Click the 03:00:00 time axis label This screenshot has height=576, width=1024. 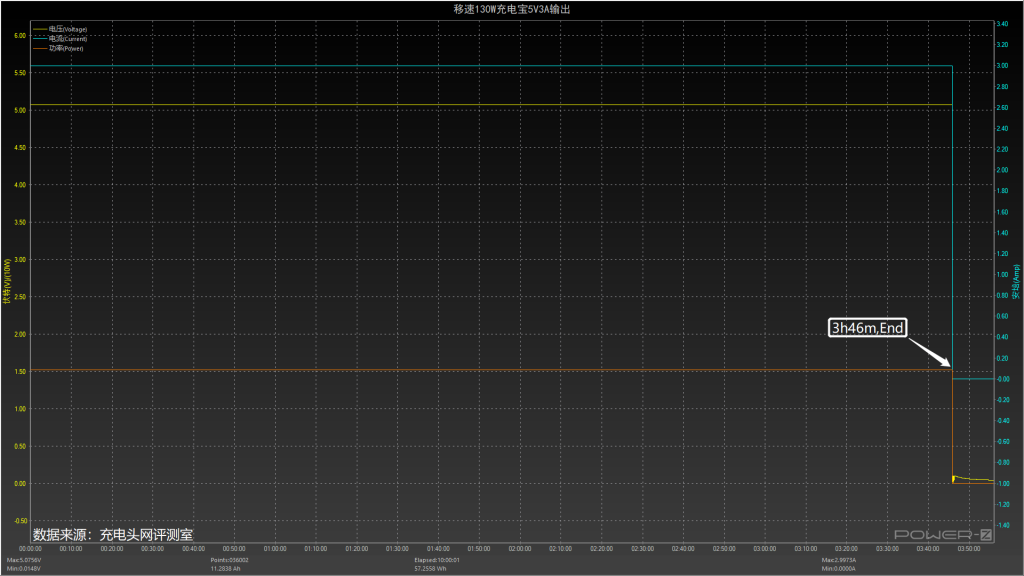[x=765, y=549]
